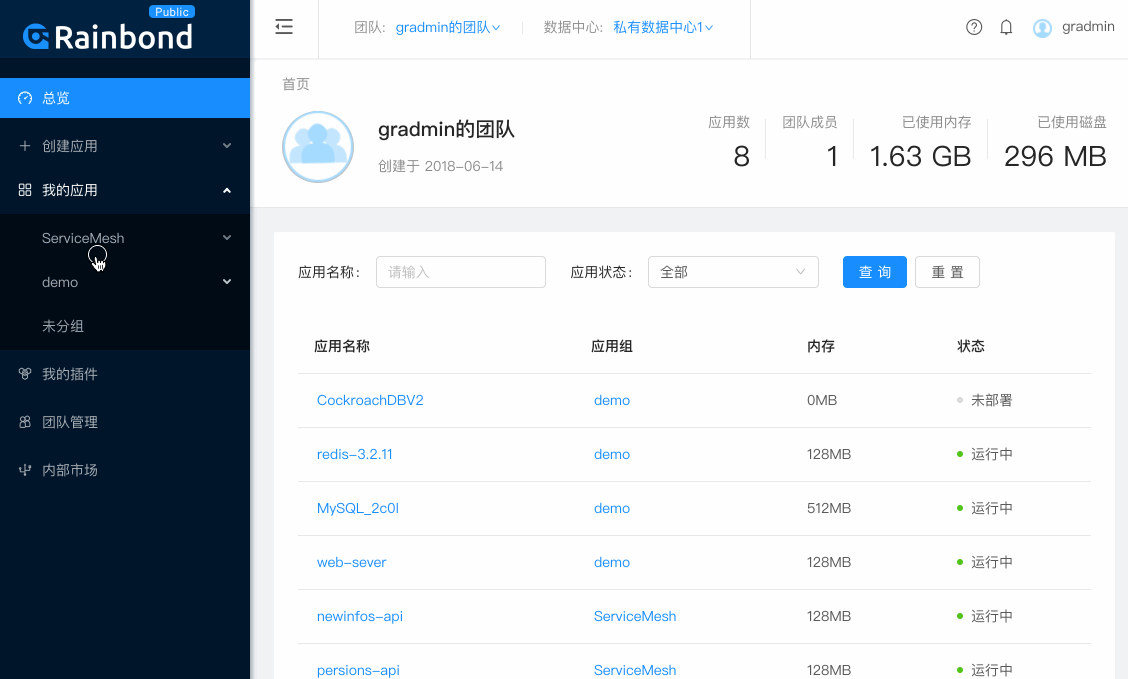Open the help question-mark icon

pos(974,27)
